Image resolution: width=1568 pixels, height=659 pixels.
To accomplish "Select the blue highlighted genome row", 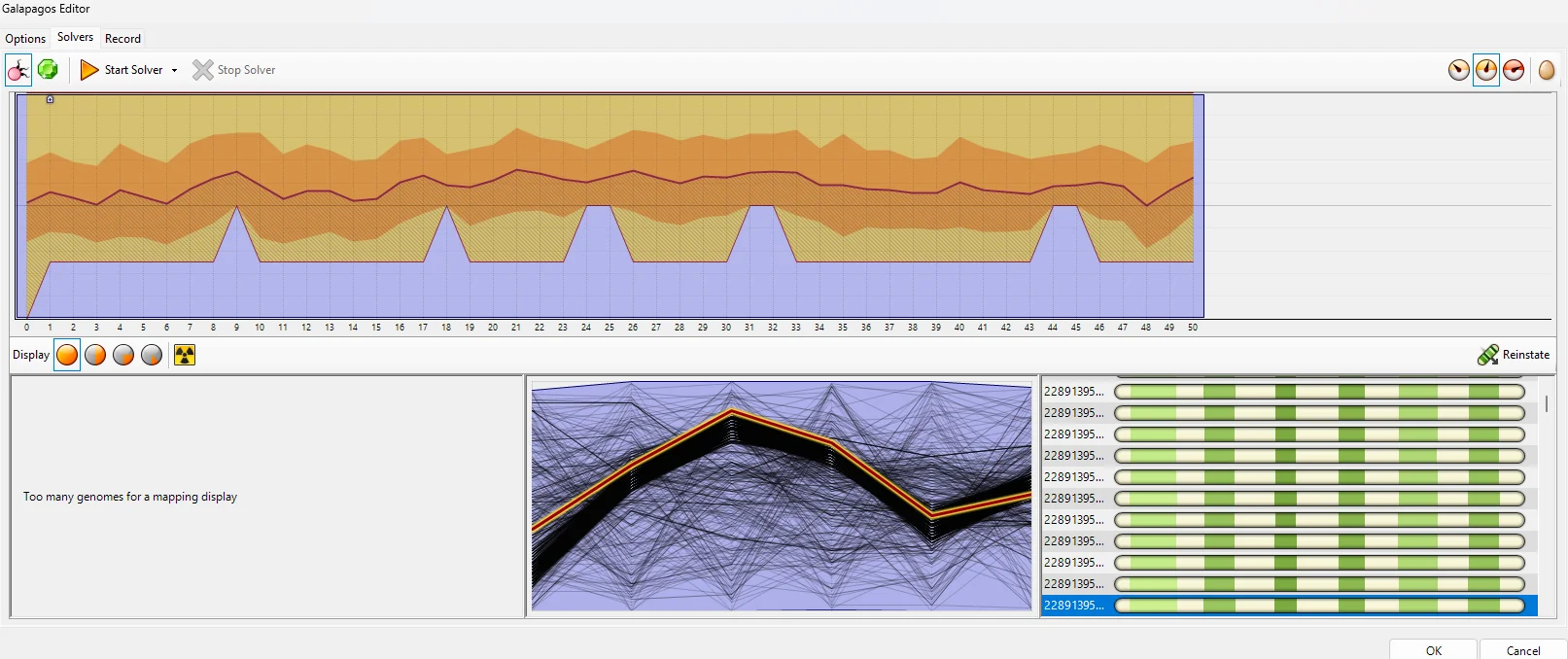I will point(1289,606).
